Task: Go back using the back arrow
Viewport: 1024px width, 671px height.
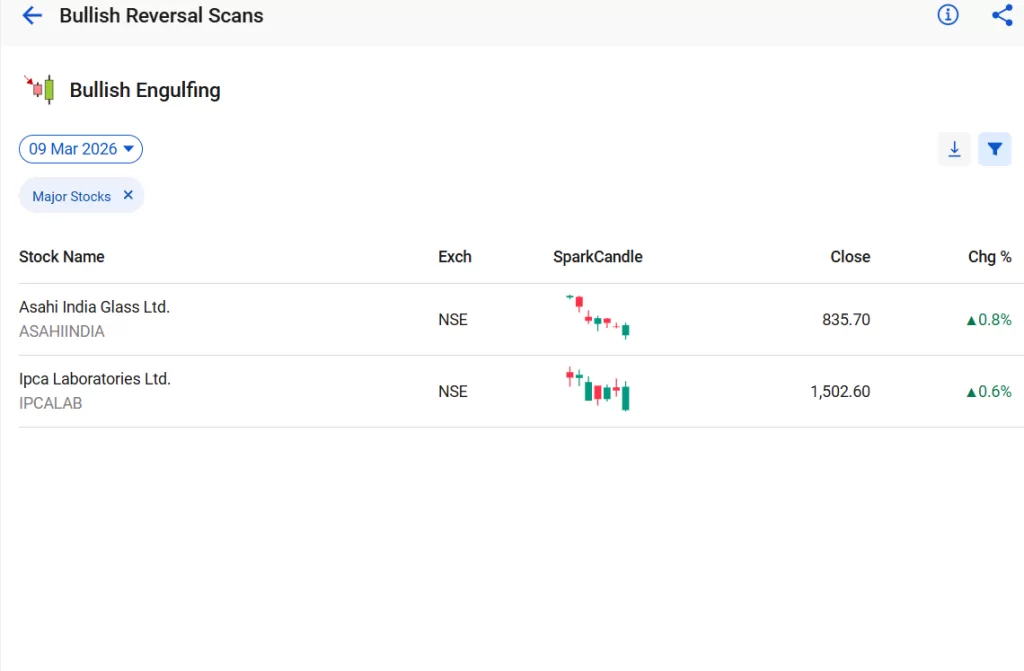Action: point(31,15)
